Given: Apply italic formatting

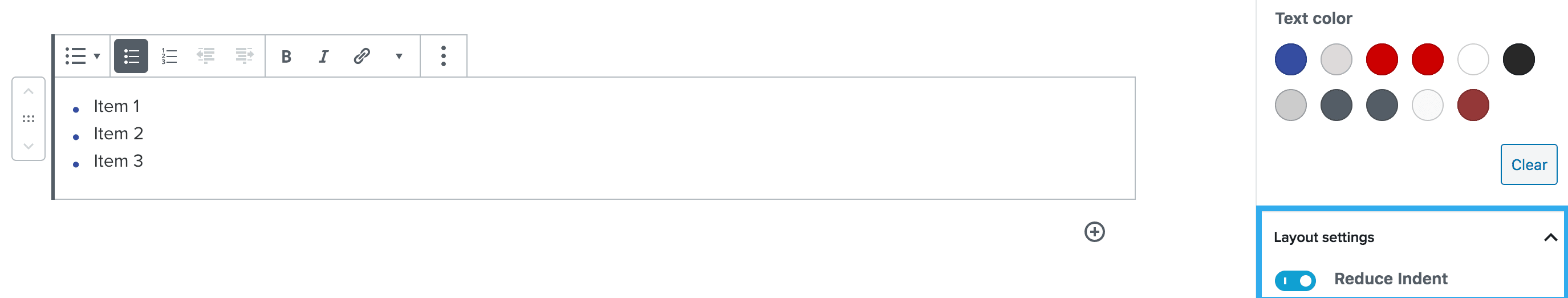Looking at the screenshot, I should pos(323,57).
